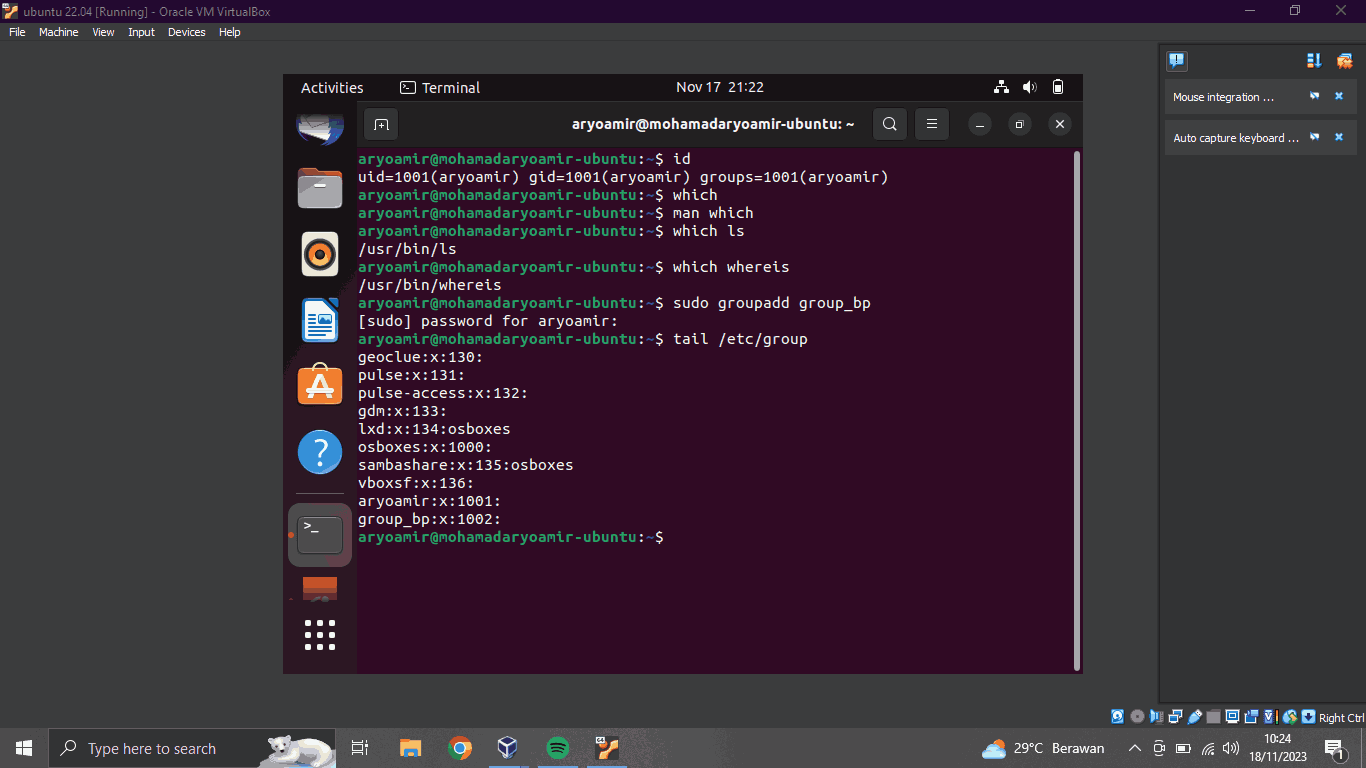Click the network adapters status icon
Viewport: 1366px width, 768px height.
tap(1175, 717)
